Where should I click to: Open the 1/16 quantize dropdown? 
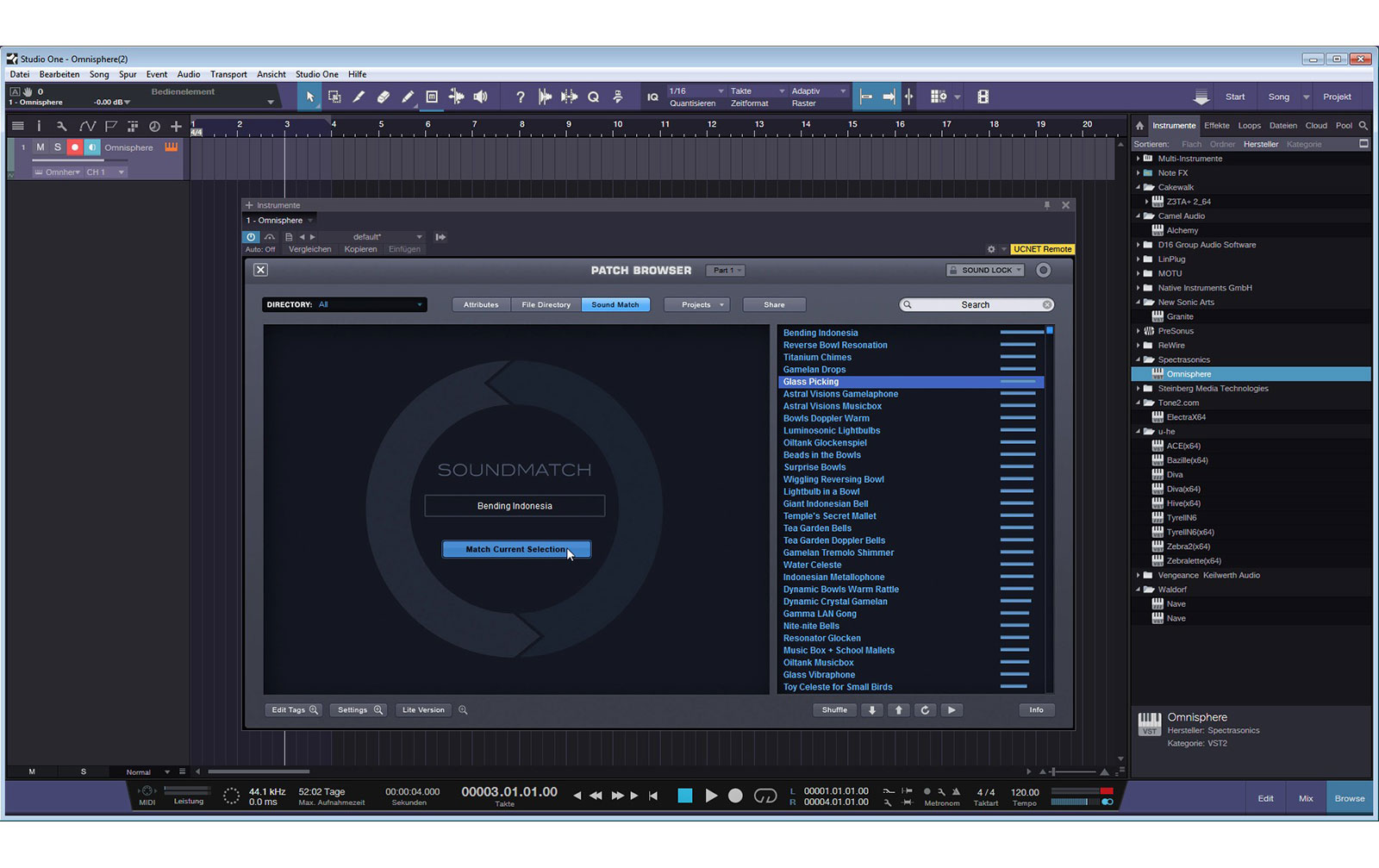(x=696, y=91)
